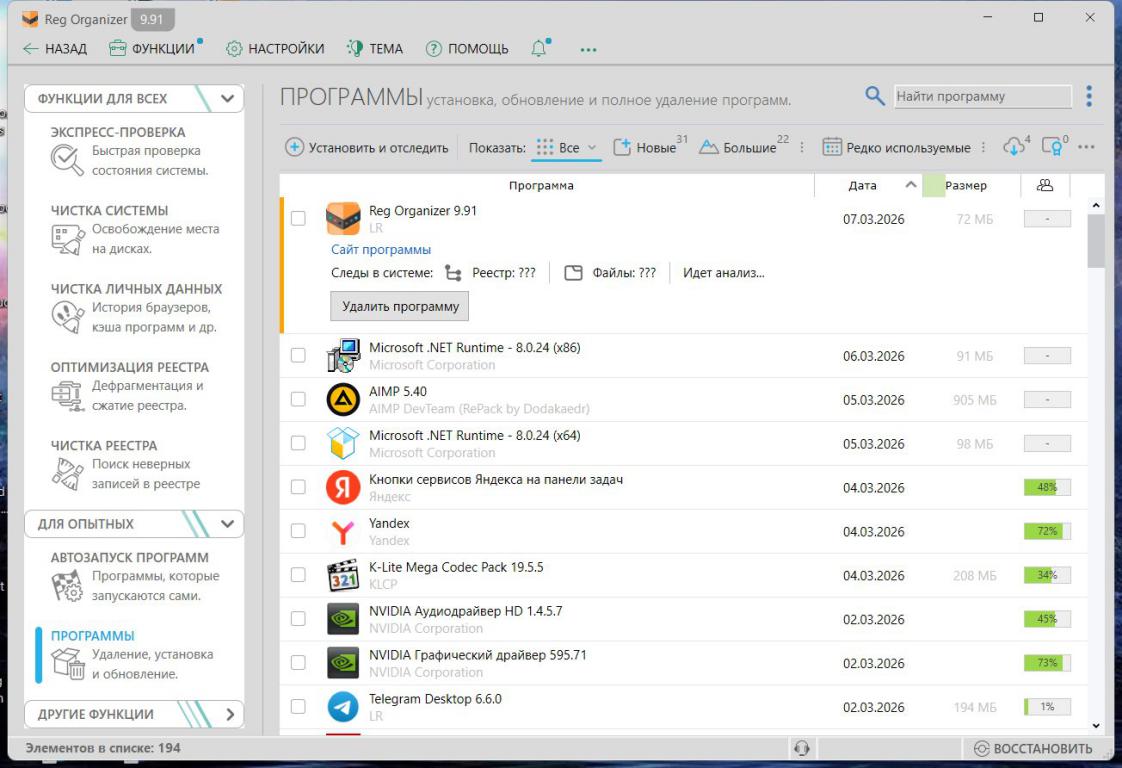Click Удалить программу button
The image size is (1122, 768).
(399, 306)
